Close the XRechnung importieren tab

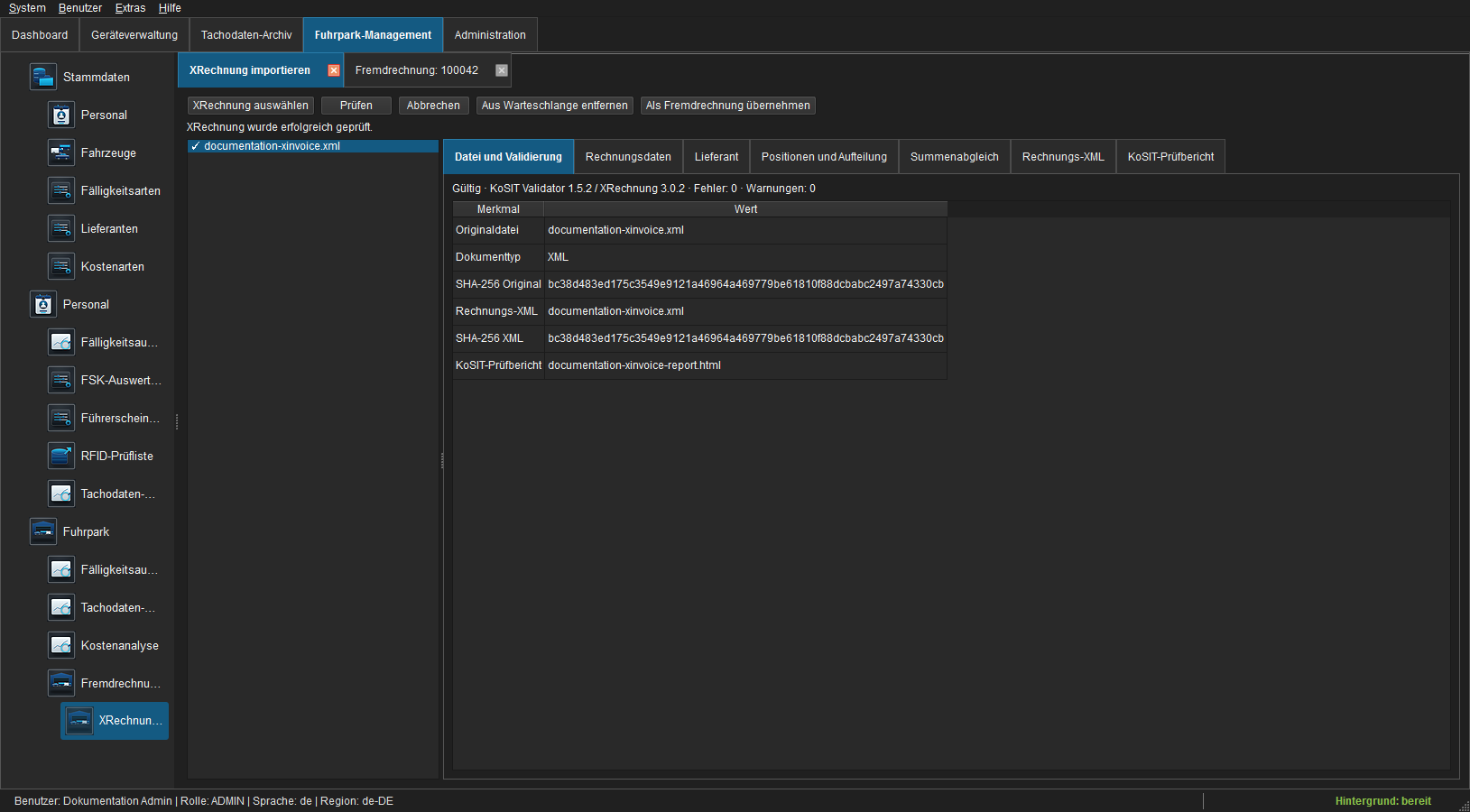[x=334, y=70]
